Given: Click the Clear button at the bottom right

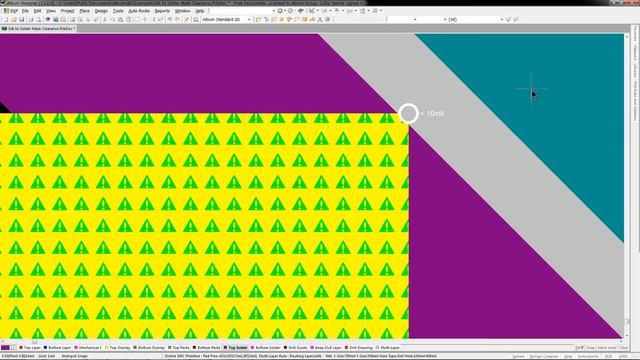Looking at the screenshot, I should point(623,348).
